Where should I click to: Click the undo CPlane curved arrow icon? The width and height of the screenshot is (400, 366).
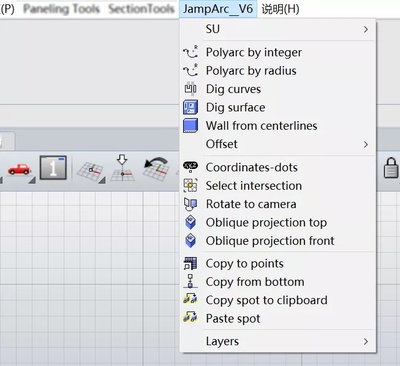[x=156, y=169]
